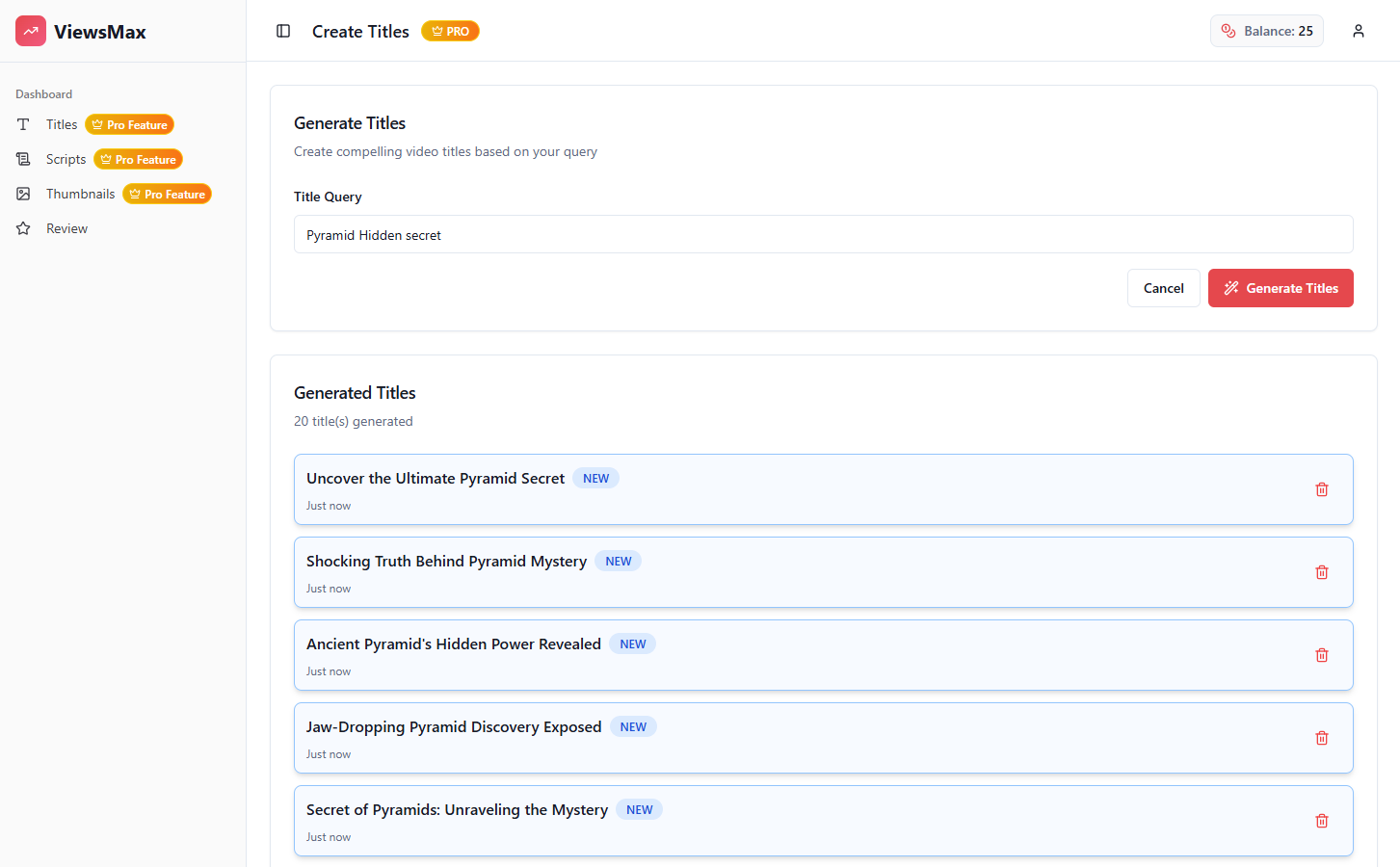Click the Balance coins icon
This screenshot has height=867, width=1400.
click(1228, 31)
